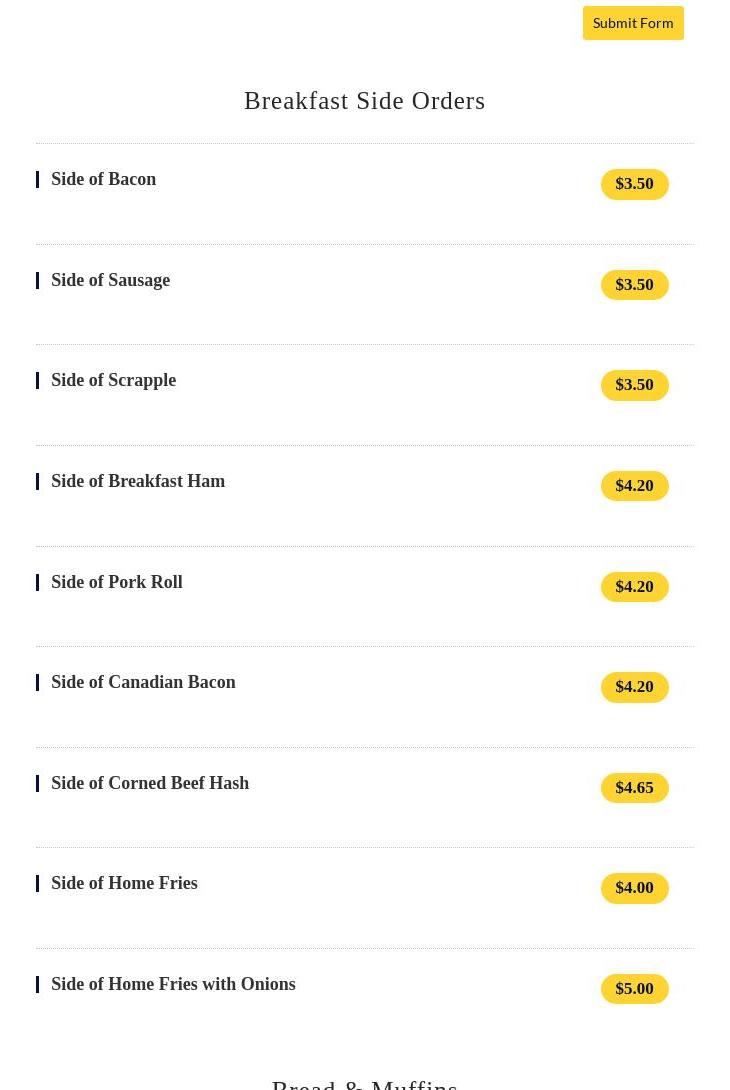Viewport: 730px width, 1090px height.
Task: Click the Submit Form button
Action: [x=633, y=23]
